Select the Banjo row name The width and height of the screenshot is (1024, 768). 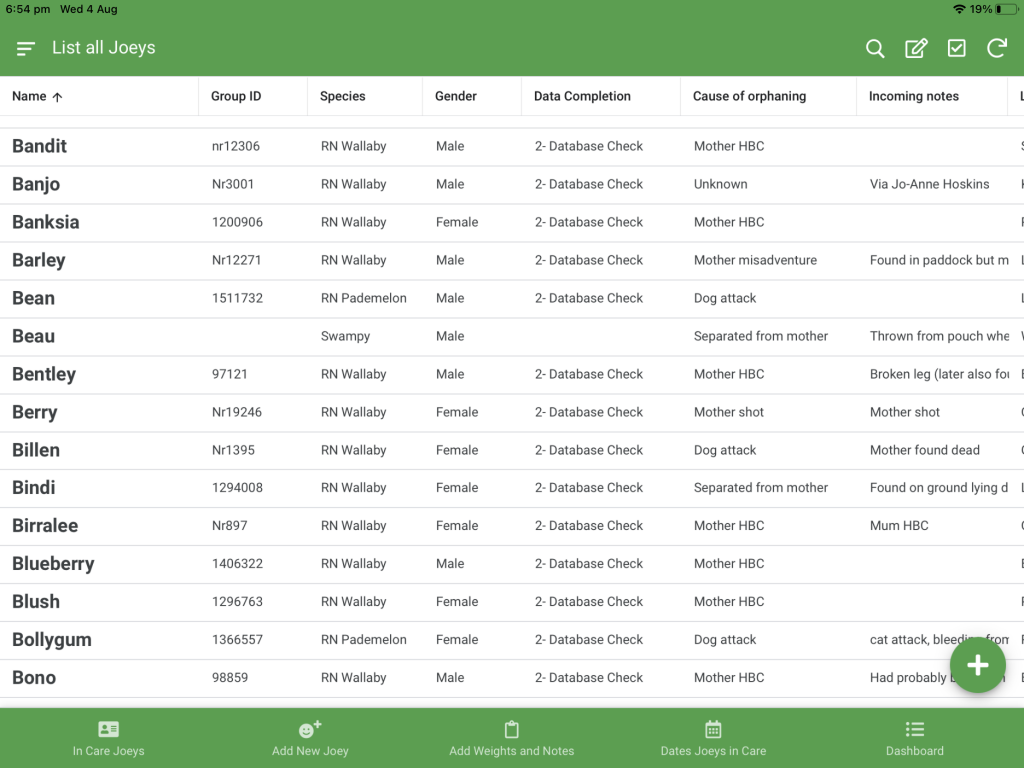click(x=36, y=184)
